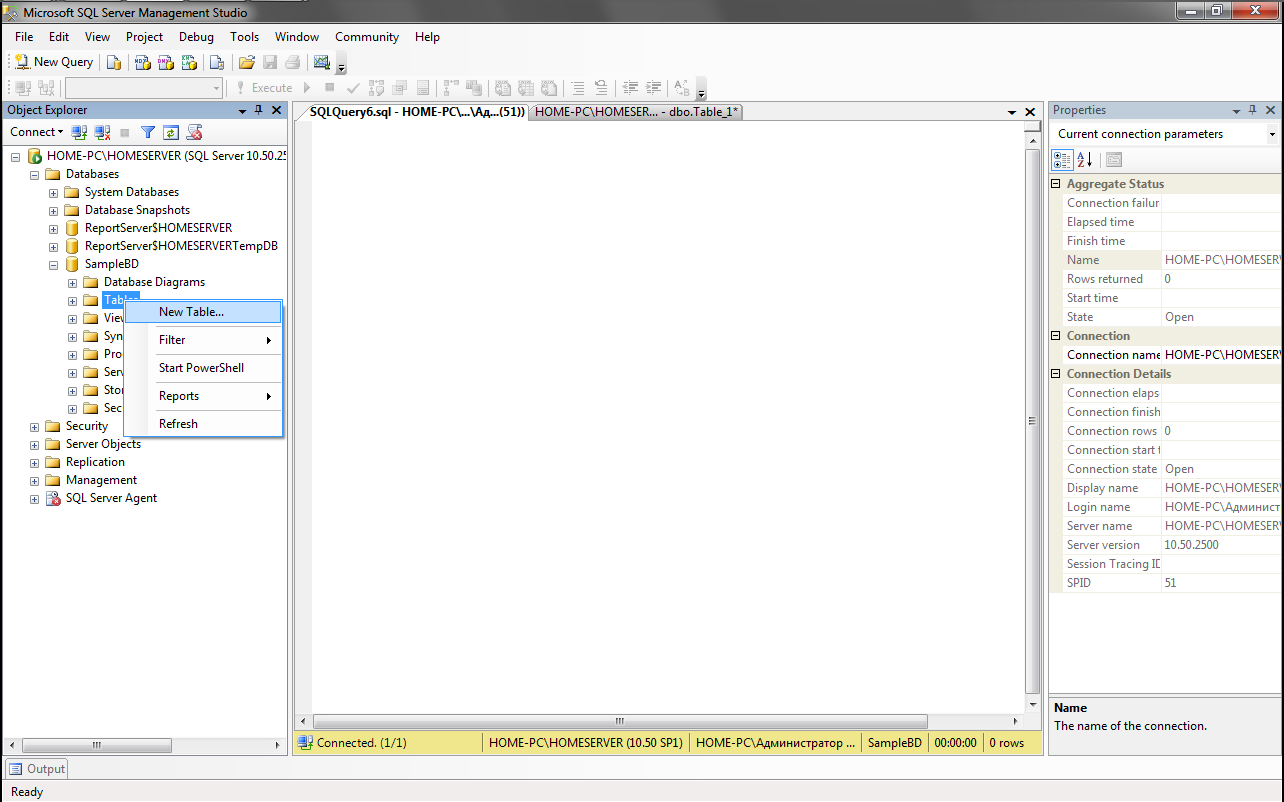Click the Parse checkmark icon
1284x802 pixels.
coord(353,88)
